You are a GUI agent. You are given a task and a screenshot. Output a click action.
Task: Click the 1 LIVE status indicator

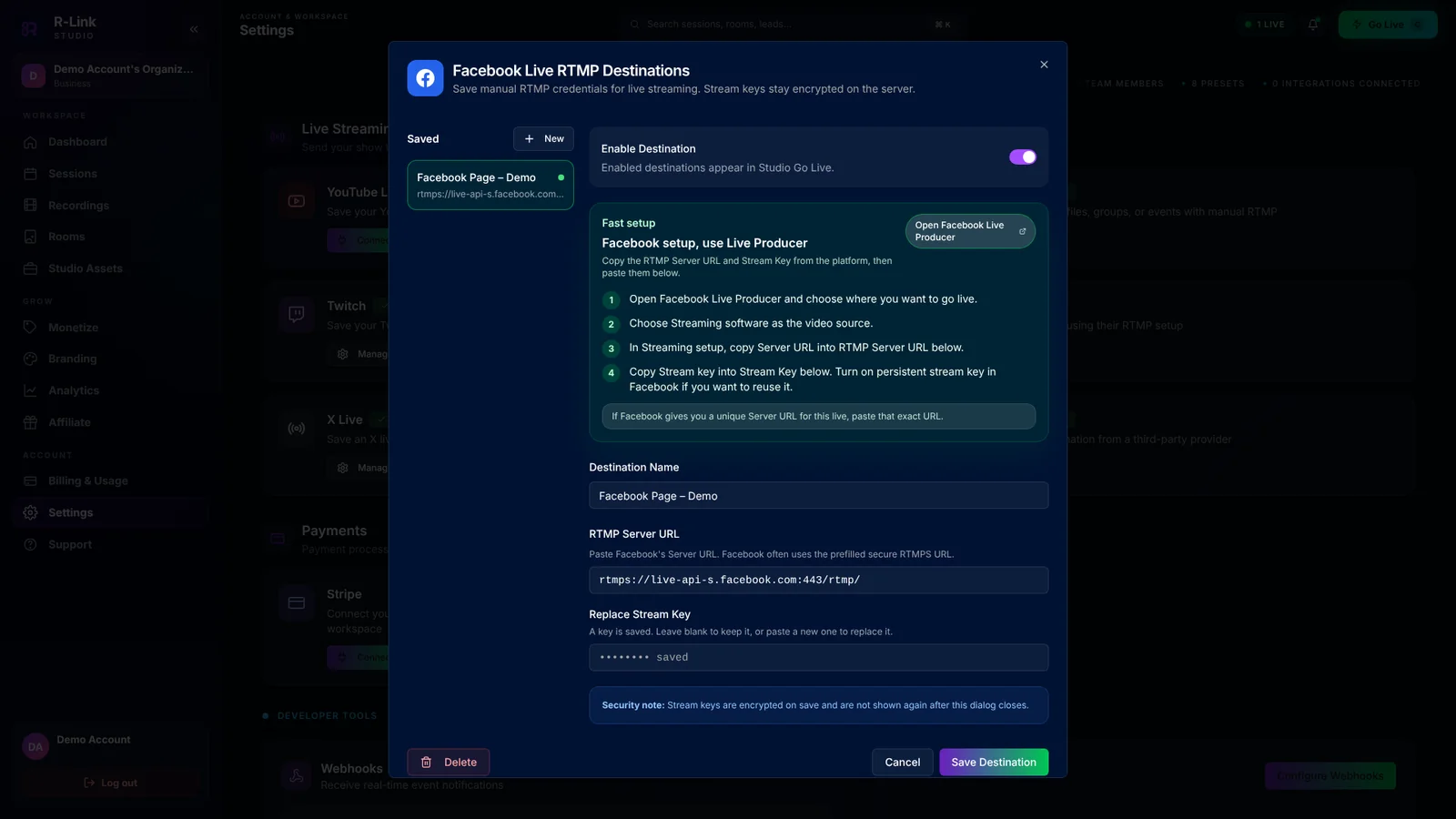(1265, 25)
